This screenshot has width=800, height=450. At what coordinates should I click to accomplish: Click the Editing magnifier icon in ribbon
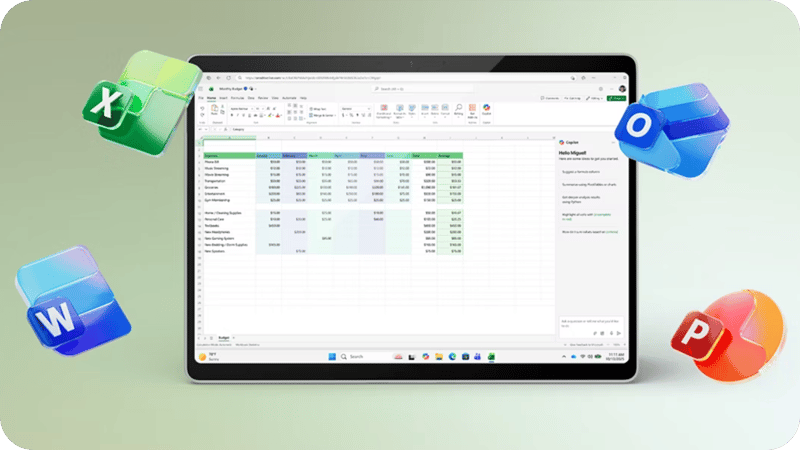(x=458, y=110)
